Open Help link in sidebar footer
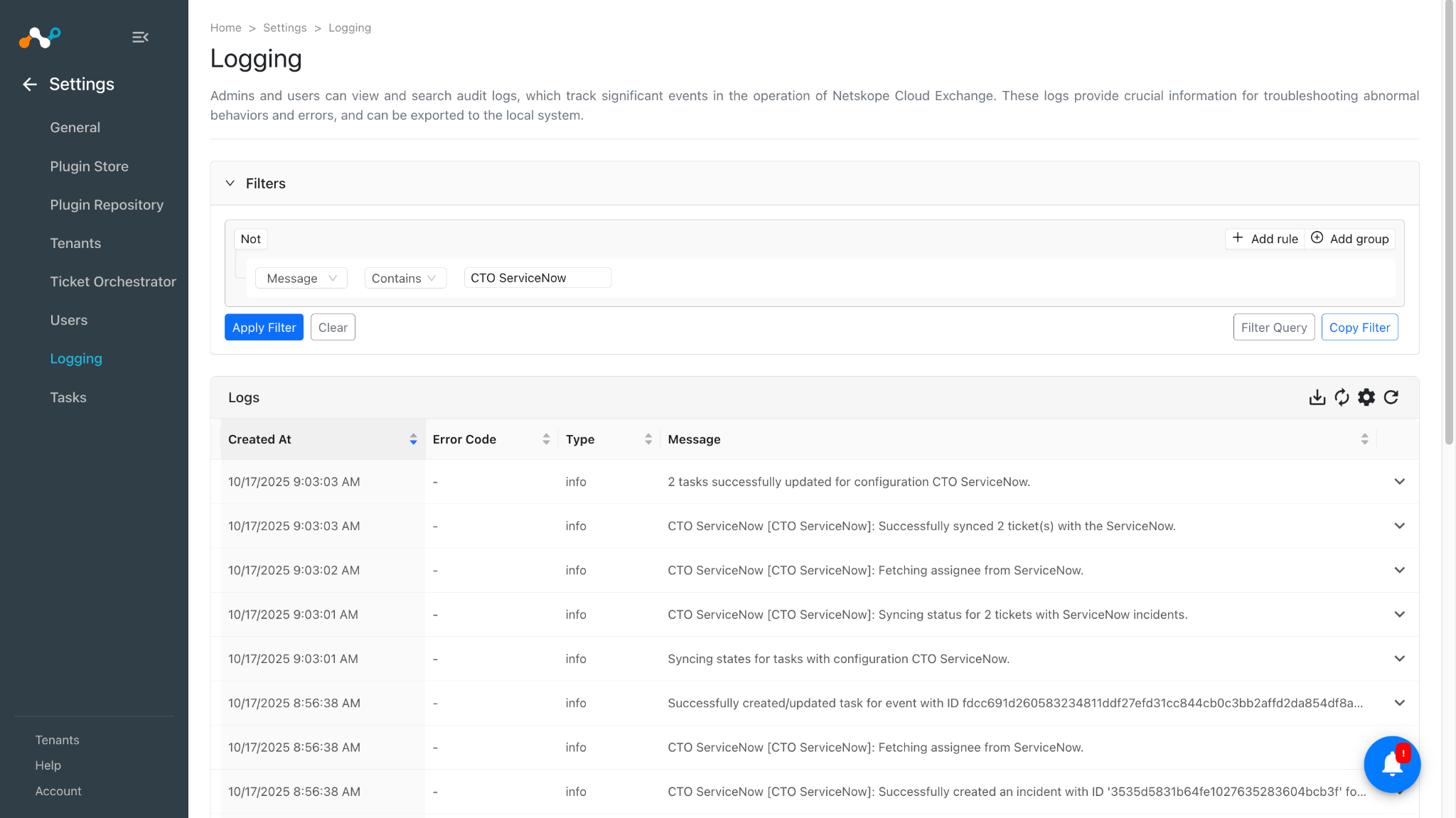Screen dimensions: 1456x818 click(x=48, y=765)
